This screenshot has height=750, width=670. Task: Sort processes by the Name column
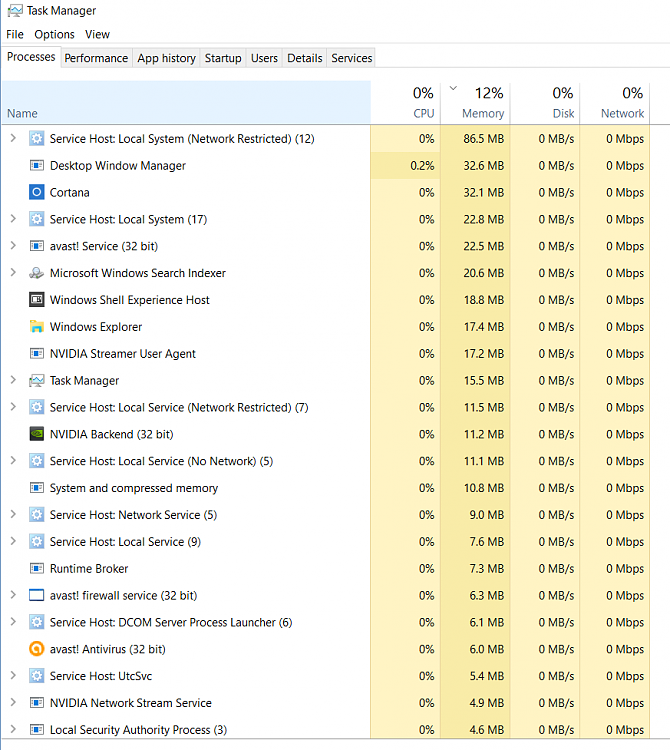22,113
